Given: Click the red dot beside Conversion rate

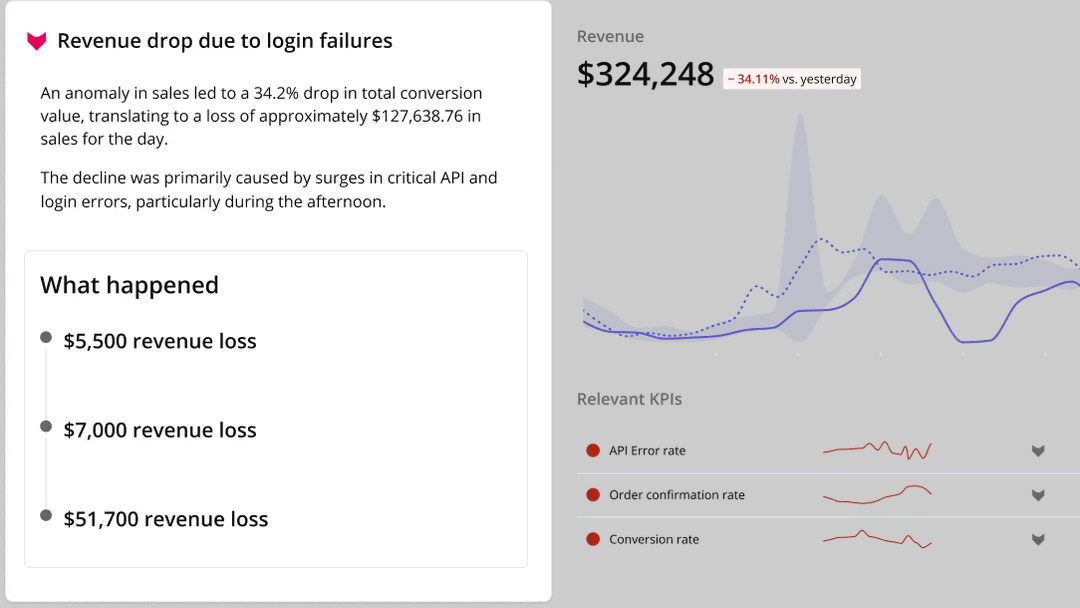Looking at the screenshot, I should (592, 539).
